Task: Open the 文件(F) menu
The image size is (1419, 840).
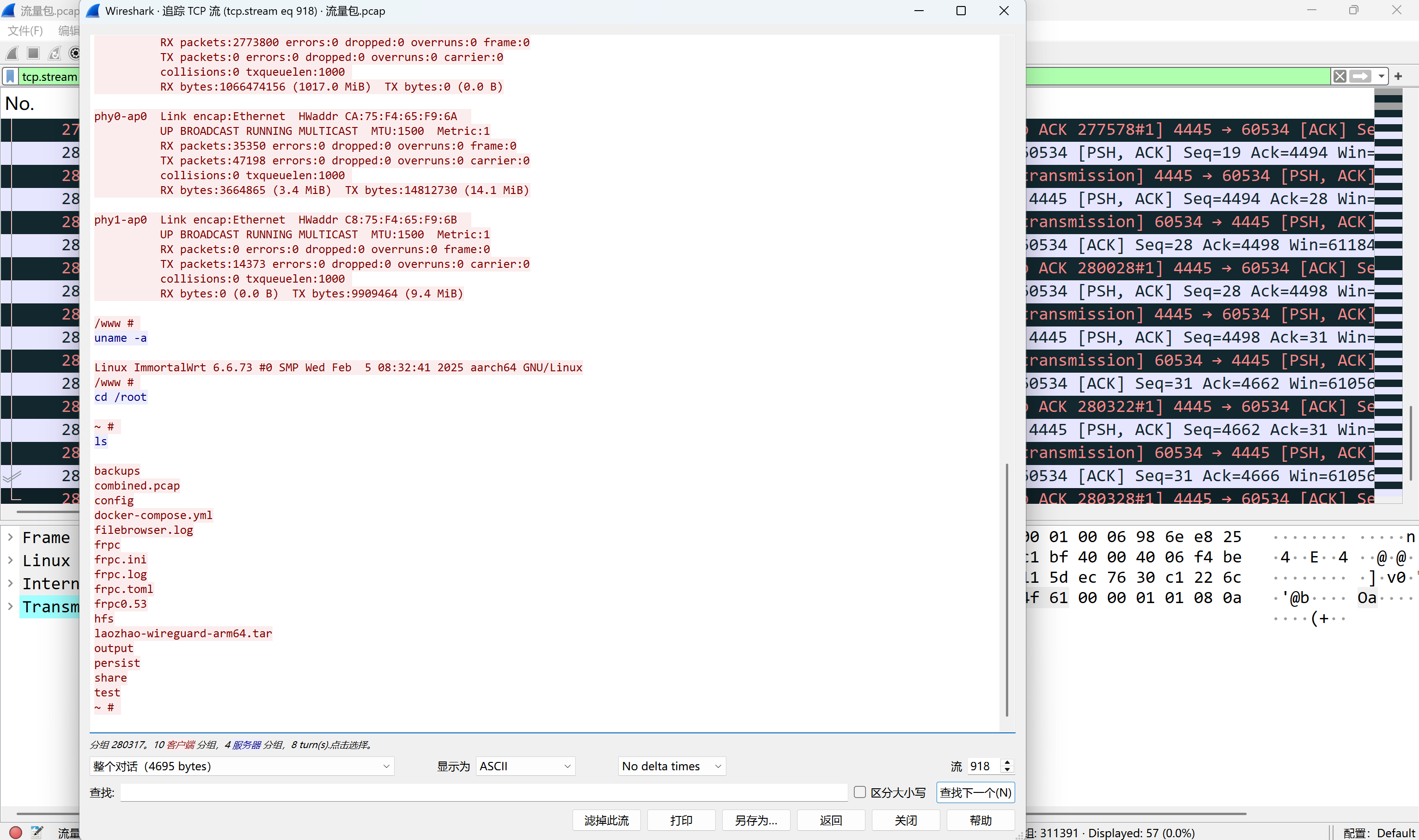Action: (25, 30)
